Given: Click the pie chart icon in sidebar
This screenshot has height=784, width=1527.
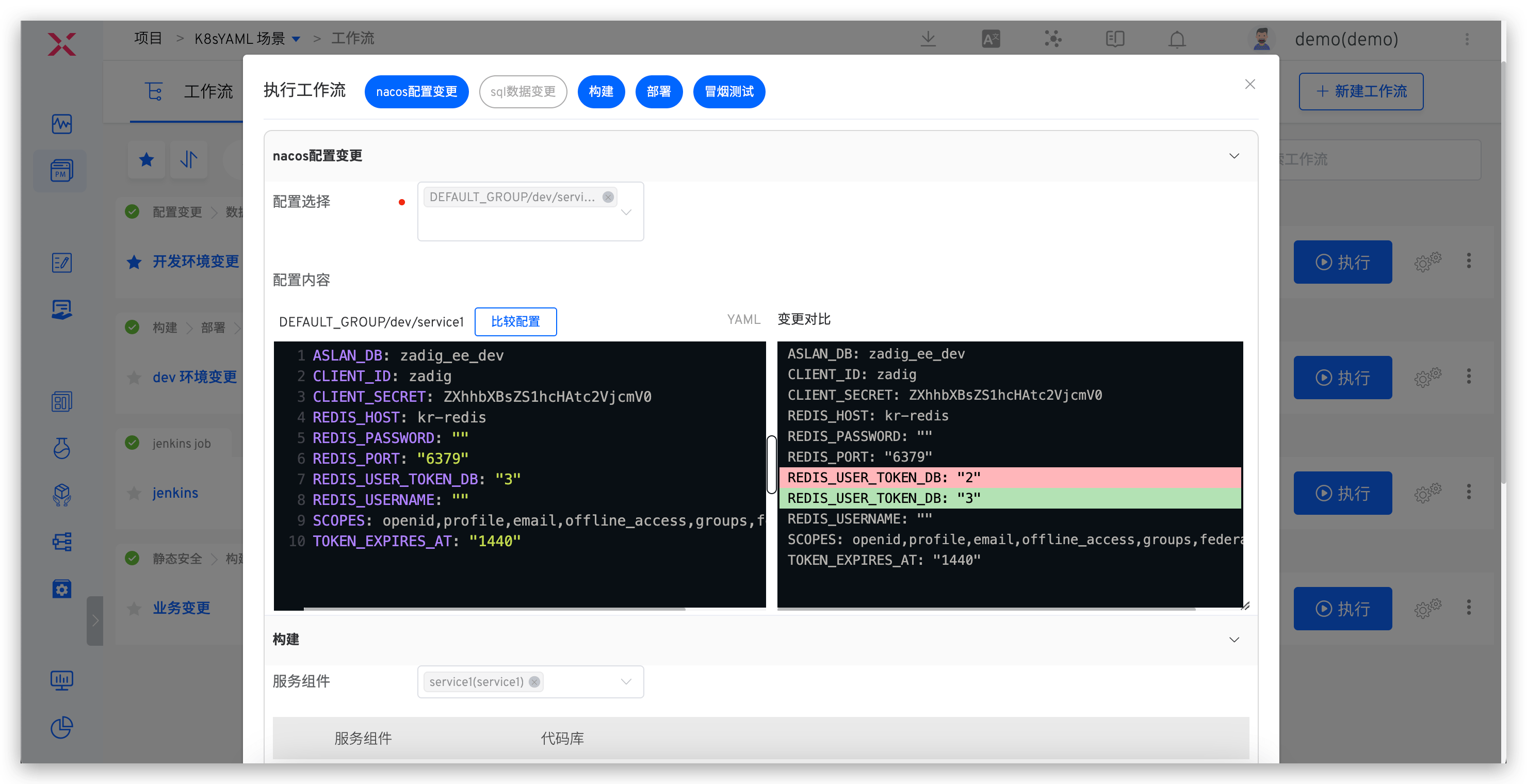Looking at the screenshot, I should [62, 727].
